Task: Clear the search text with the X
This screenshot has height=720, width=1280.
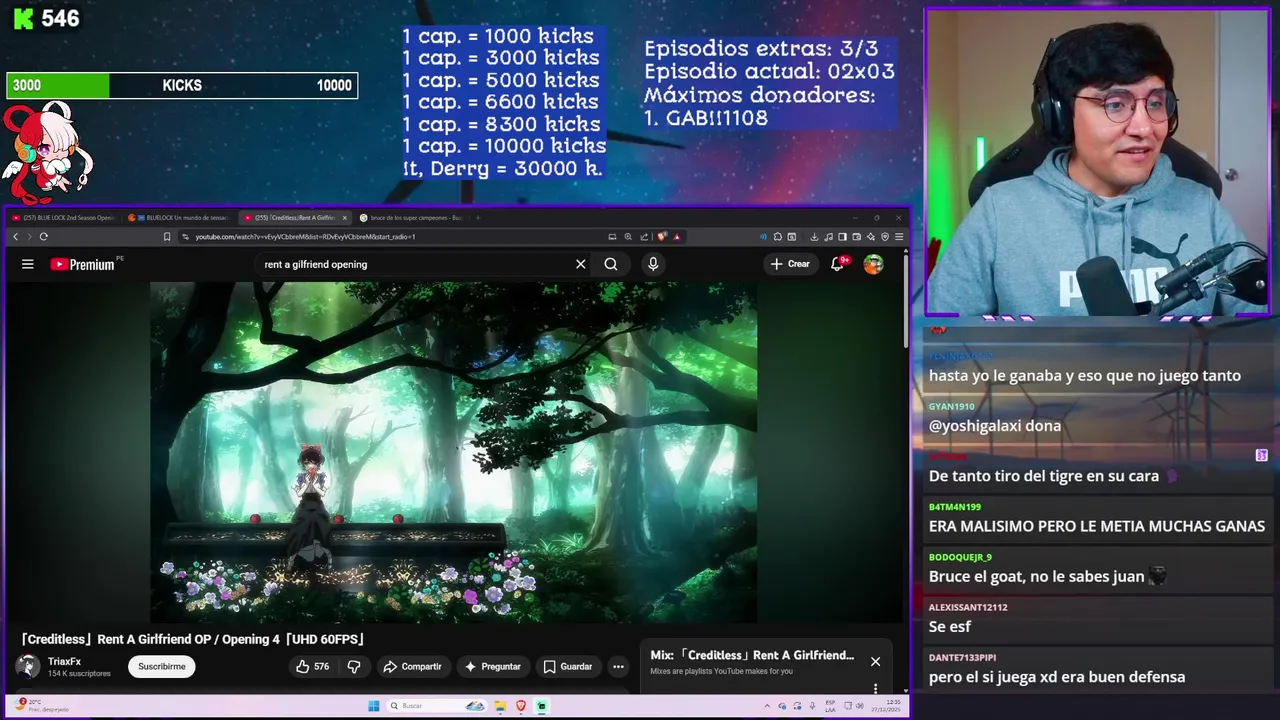Action: [x=580, y=264]
